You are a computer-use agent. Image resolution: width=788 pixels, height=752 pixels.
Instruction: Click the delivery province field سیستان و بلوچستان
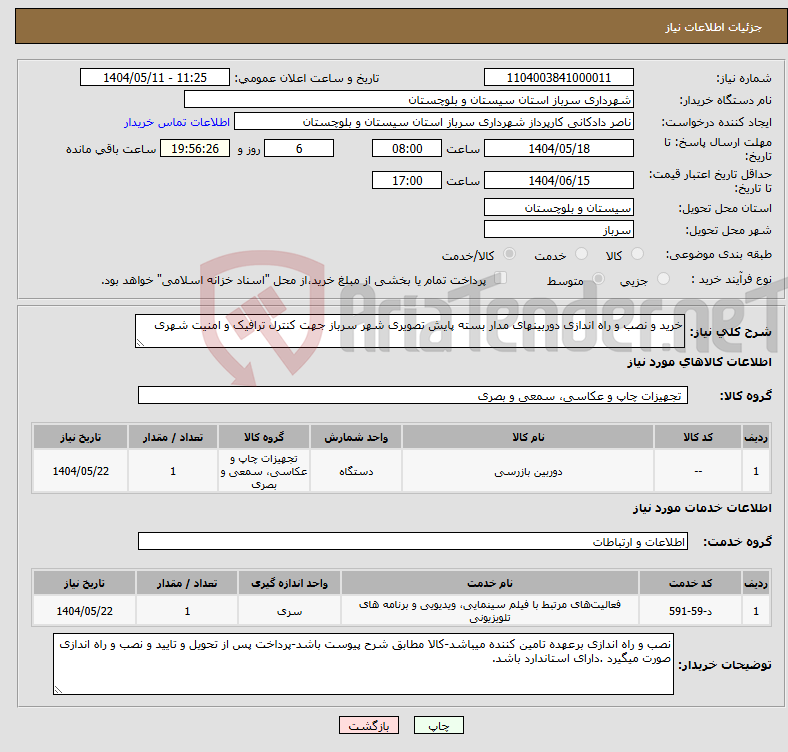click(x=558, y=207)
